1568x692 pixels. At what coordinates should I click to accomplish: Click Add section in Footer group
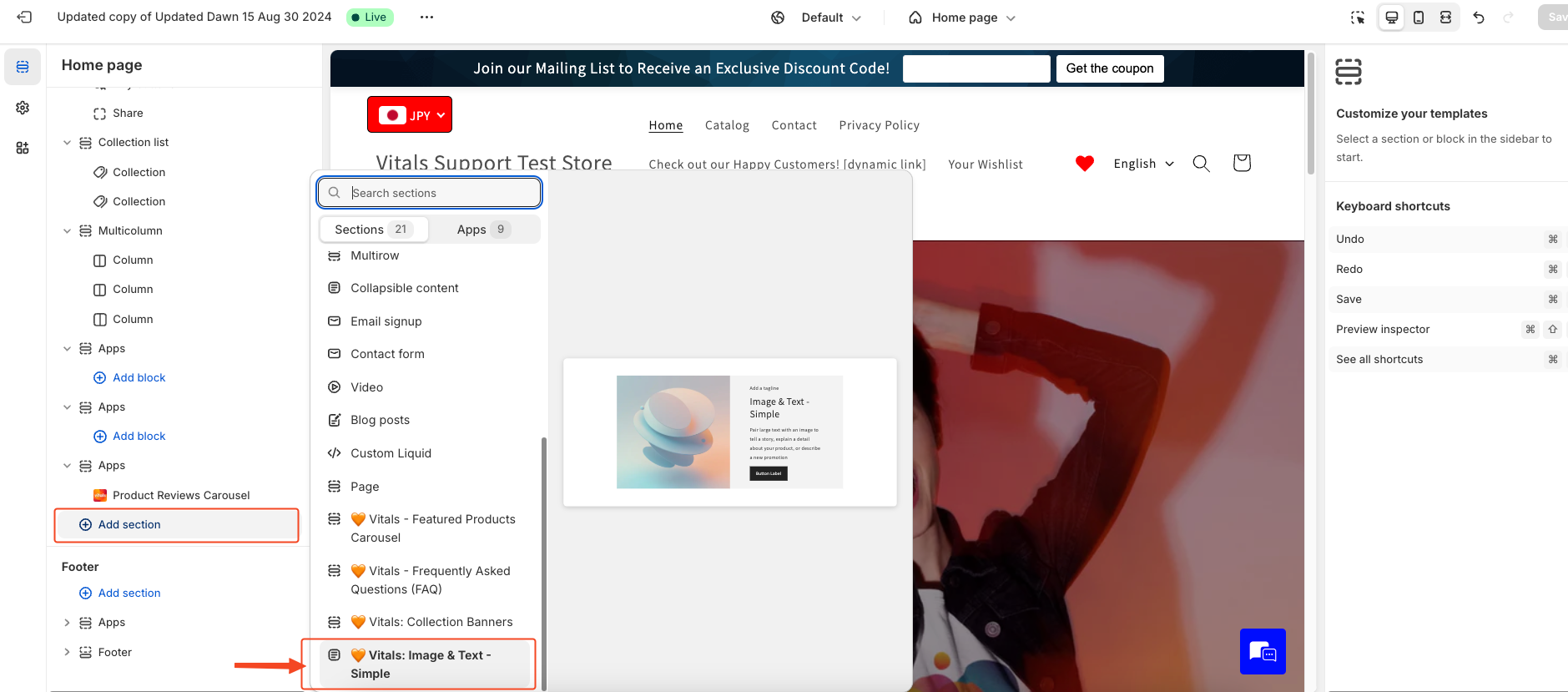click(129, 594)
